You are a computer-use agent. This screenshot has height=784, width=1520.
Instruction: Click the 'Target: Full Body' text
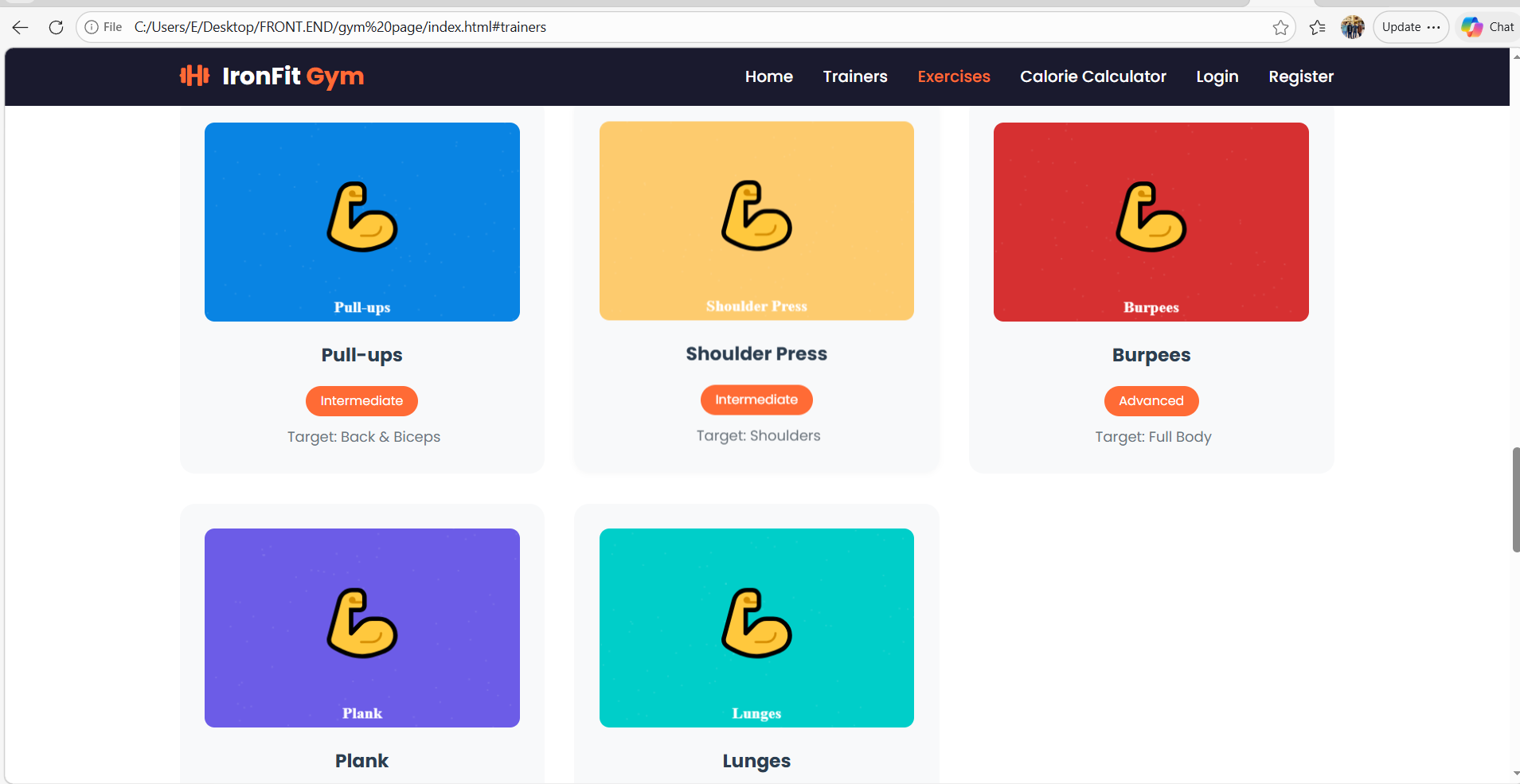click(x=1153, y=437)
